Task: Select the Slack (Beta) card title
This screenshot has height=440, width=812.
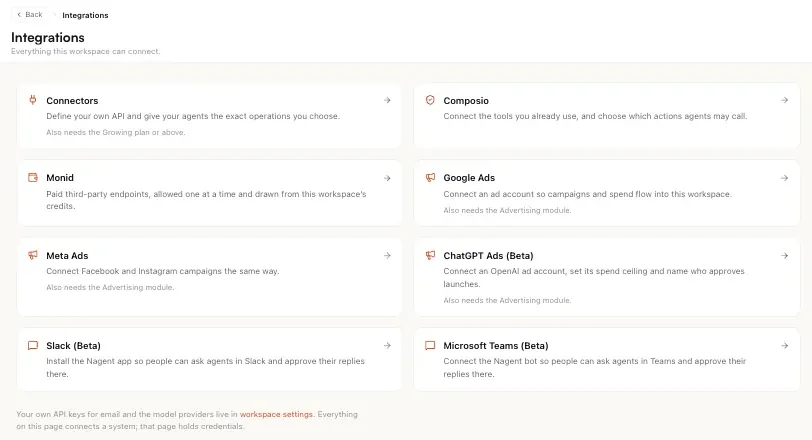Action: tap(73, 346)
